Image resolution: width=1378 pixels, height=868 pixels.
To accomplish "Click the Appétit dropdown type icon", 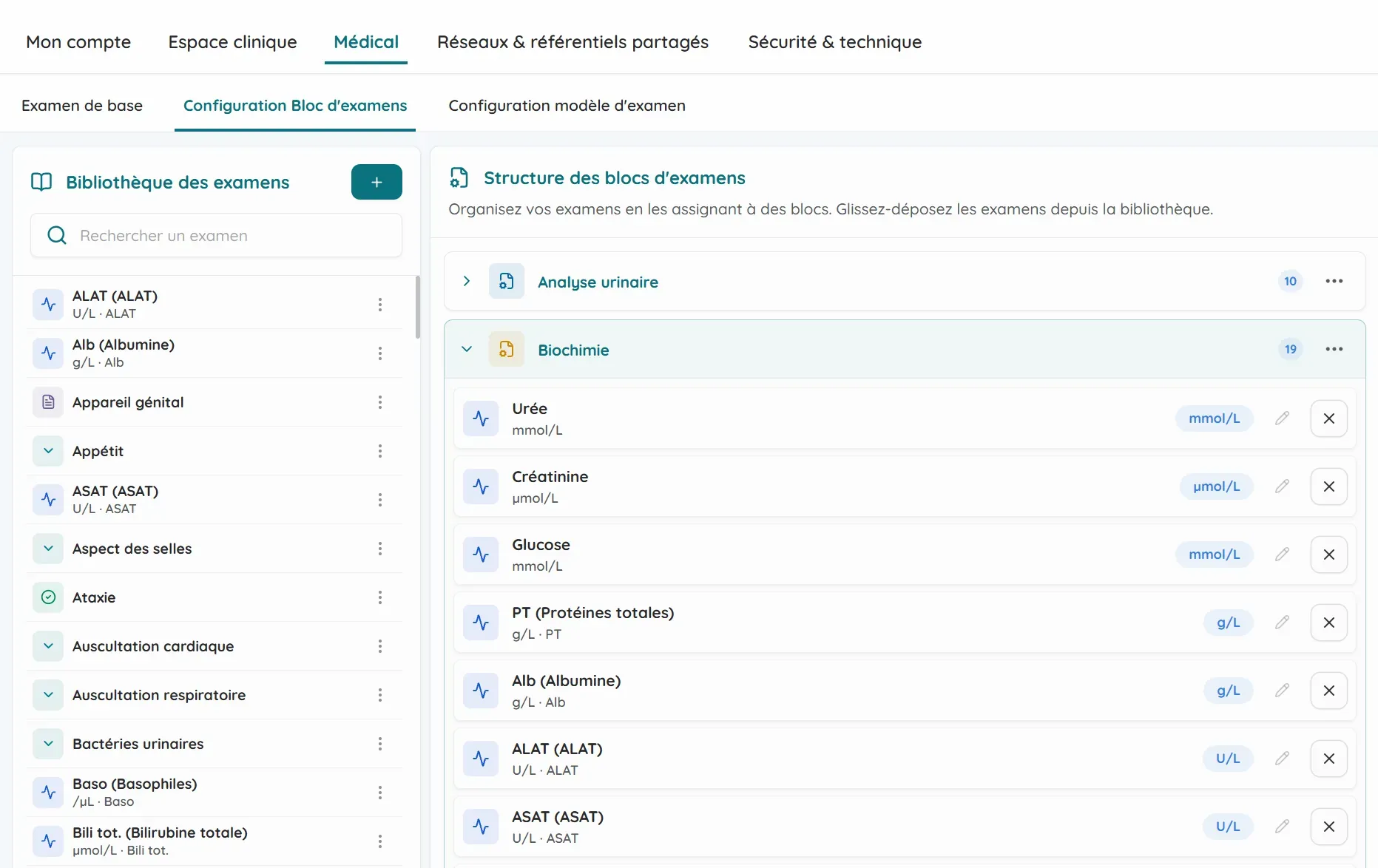I will click(x=48, y=451).
